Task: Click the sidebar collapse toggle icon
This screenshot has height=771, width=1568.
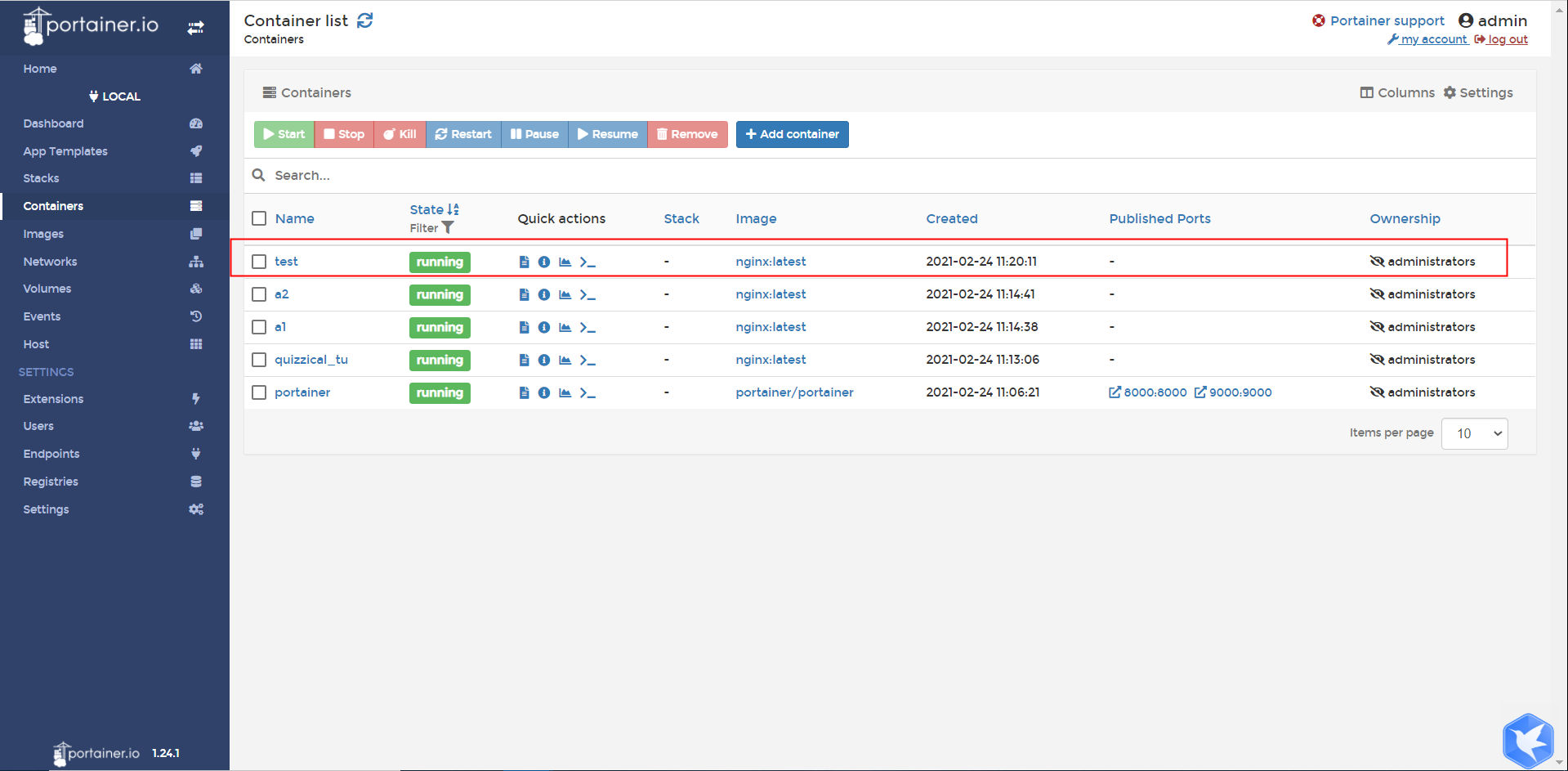Action: (x=195, y=28)
